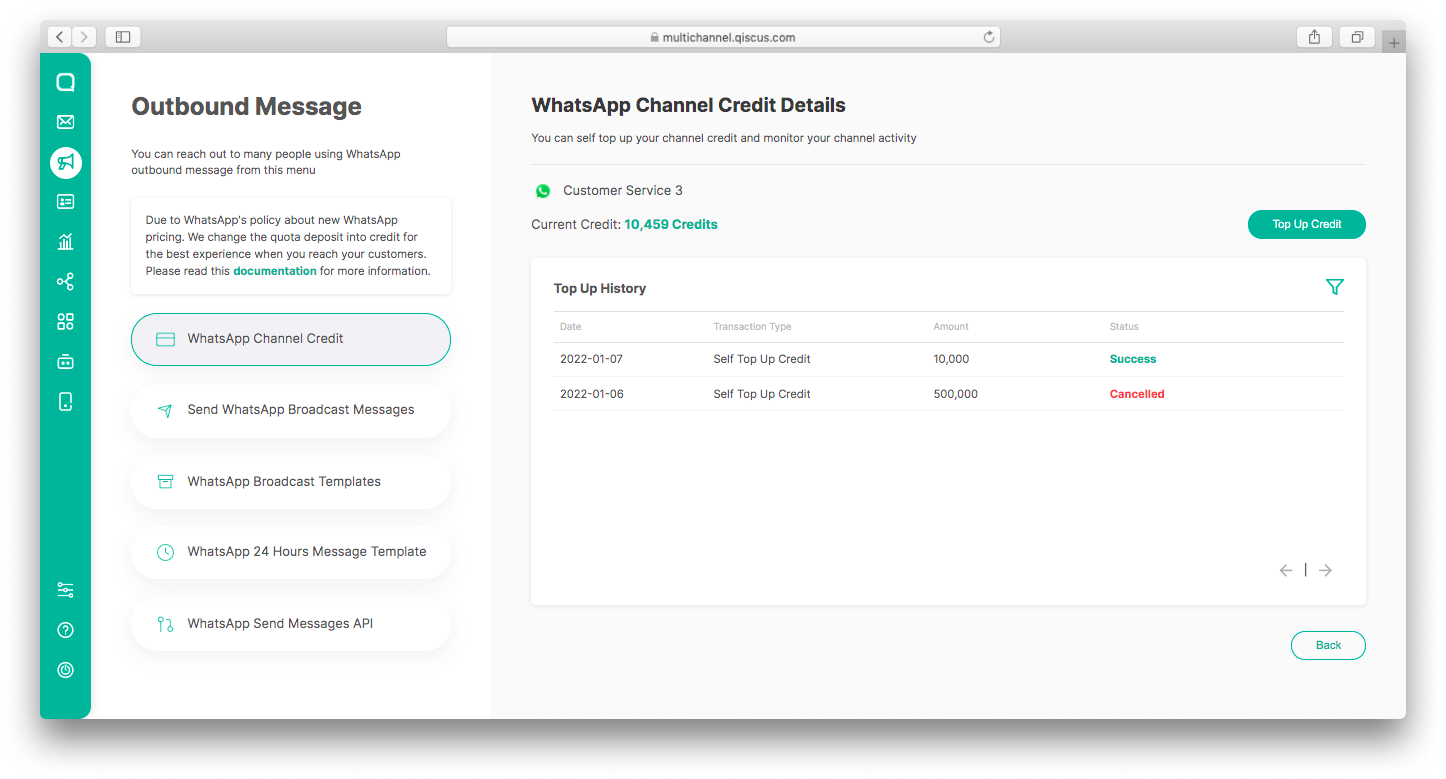This screenshot has height=779, width=1446.
Task: Open the contacts card icon in sidebar
Action: click(65, 202)
